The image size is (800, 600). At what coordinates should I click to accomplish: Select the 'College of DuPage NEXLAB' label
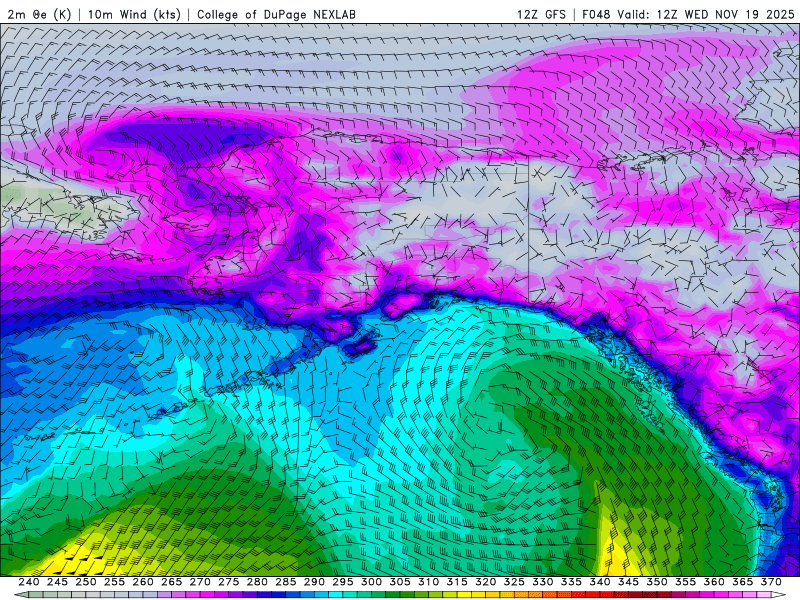(x=276, y=14)
